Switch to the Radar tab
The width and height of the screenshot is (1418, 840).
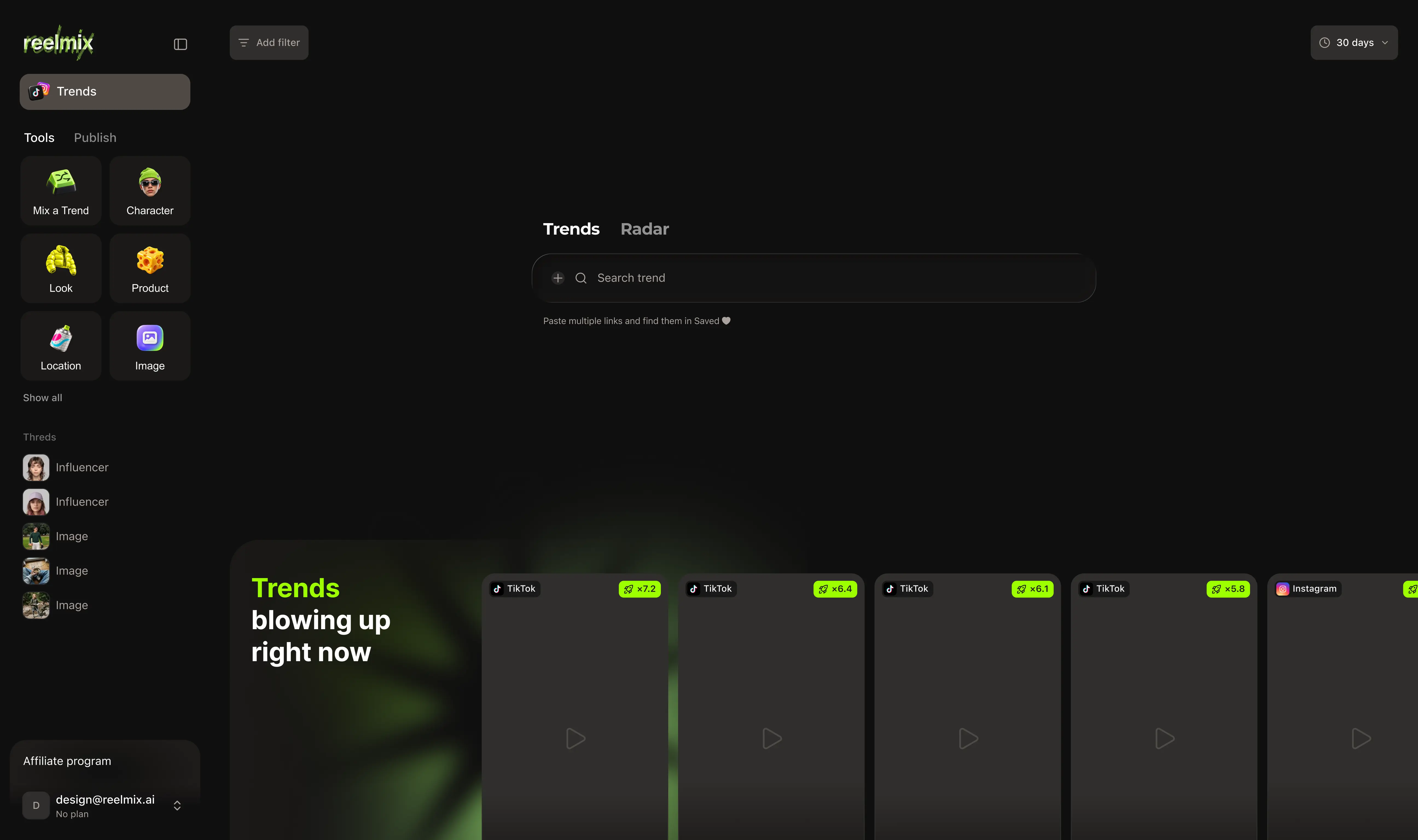click(x=644, y=229)
